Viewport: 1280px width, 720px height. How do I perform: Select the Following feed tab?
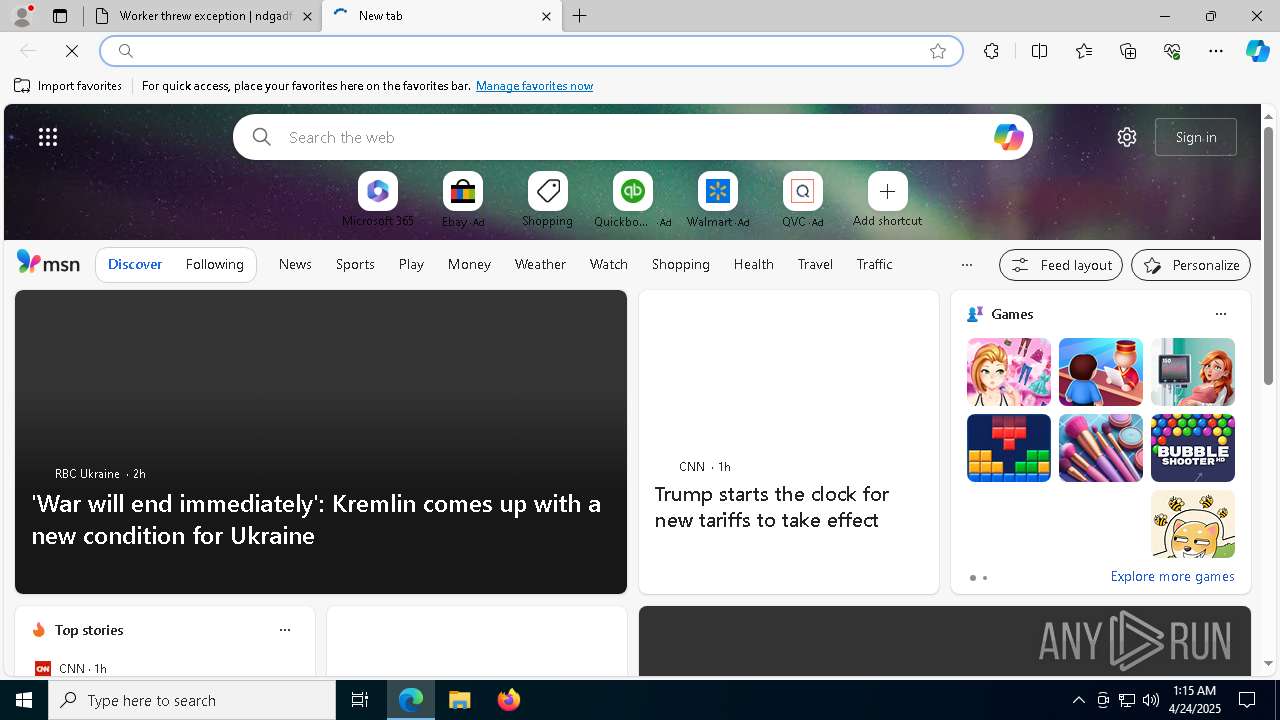pyautogui.click(x=214, y=264)
